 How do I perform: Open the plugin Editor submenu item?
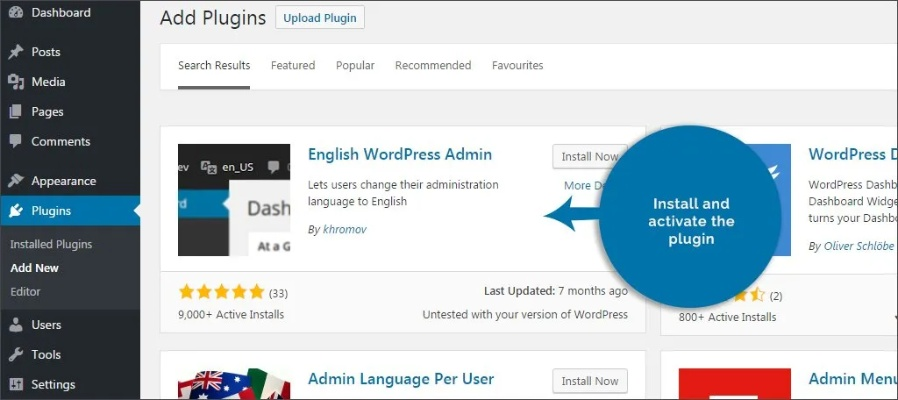[25, 292]
